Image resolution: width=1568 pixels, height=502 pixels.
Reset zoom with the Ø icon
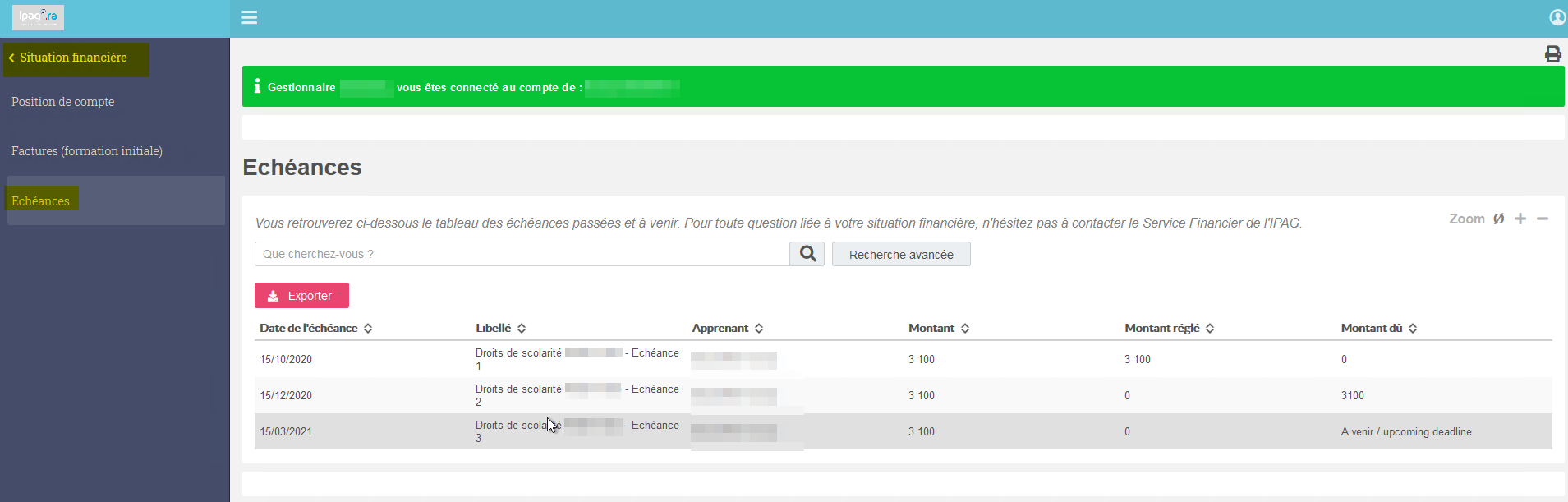[x=1499, y=219]
